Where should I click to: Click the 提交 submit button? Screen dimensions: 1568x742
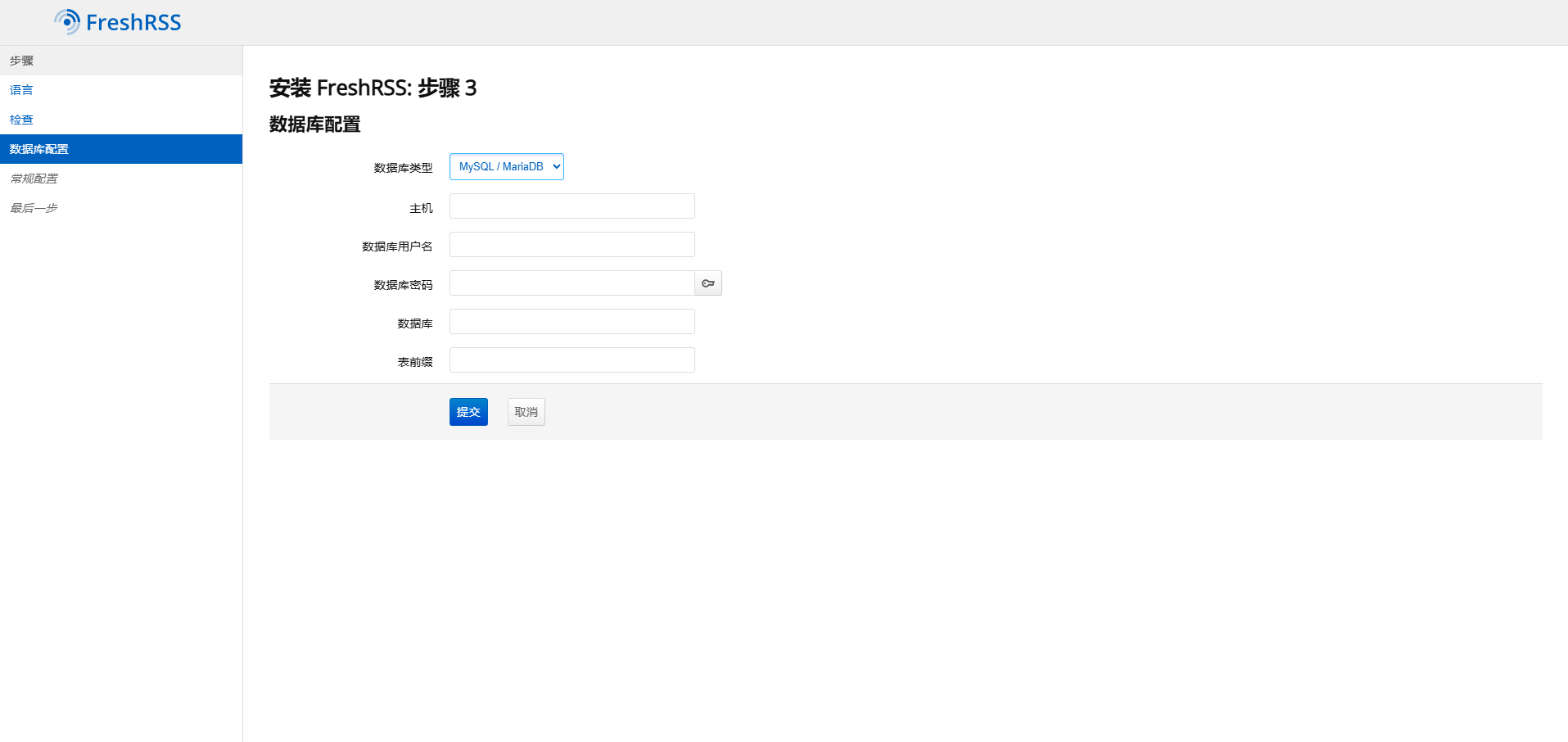(468, 412)
